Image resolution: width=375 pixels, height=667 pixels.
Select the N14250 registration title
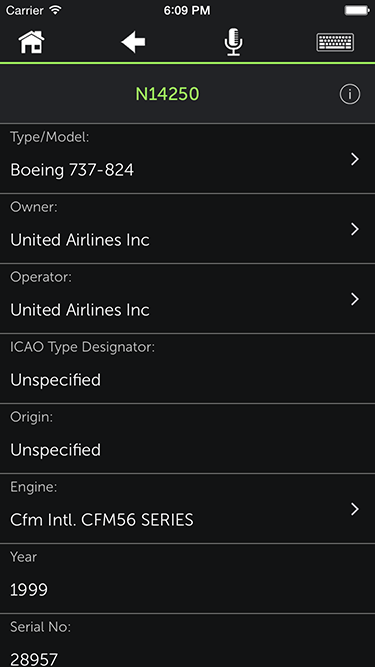167,94
